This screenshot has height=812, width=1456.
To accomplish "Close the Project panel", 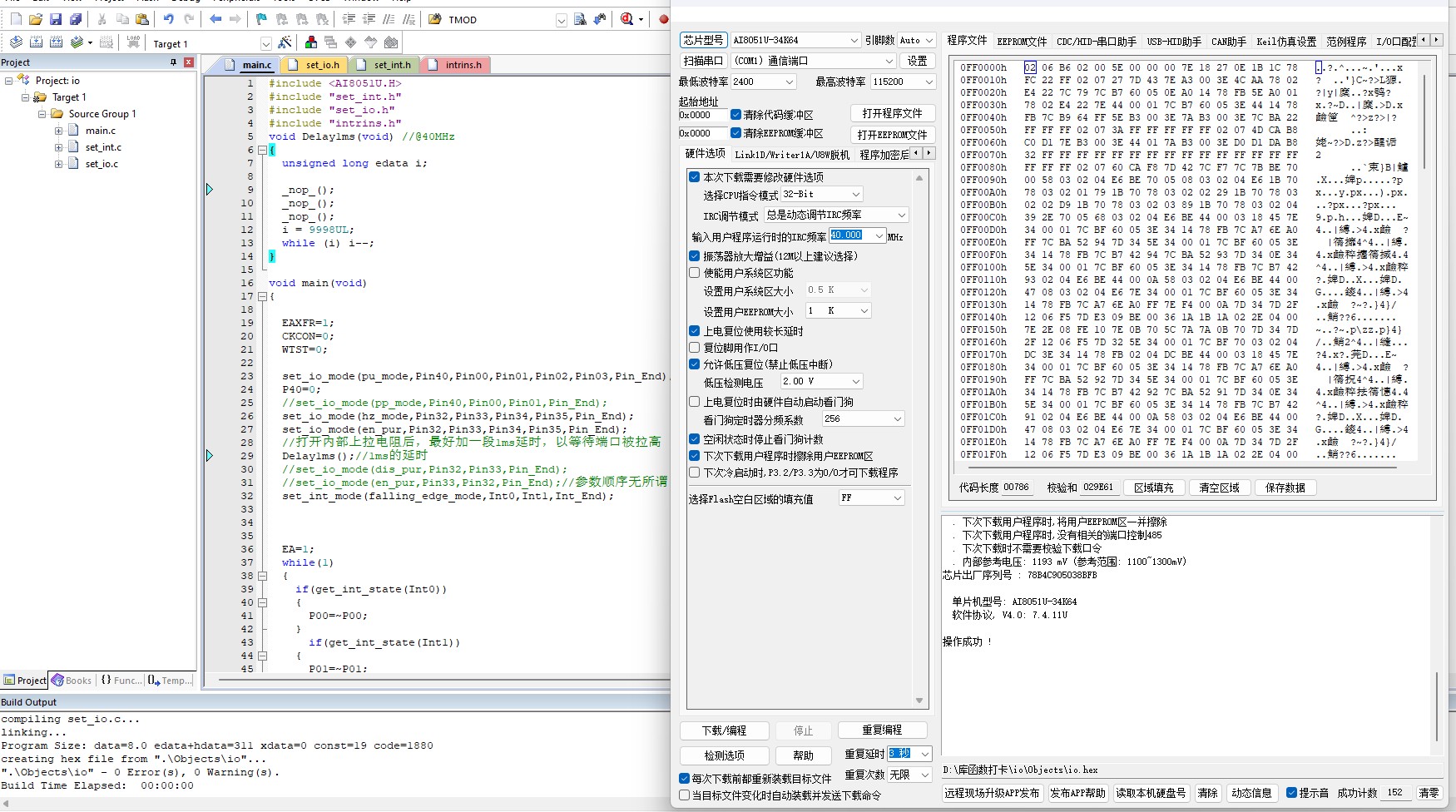I will click(189, 62).
